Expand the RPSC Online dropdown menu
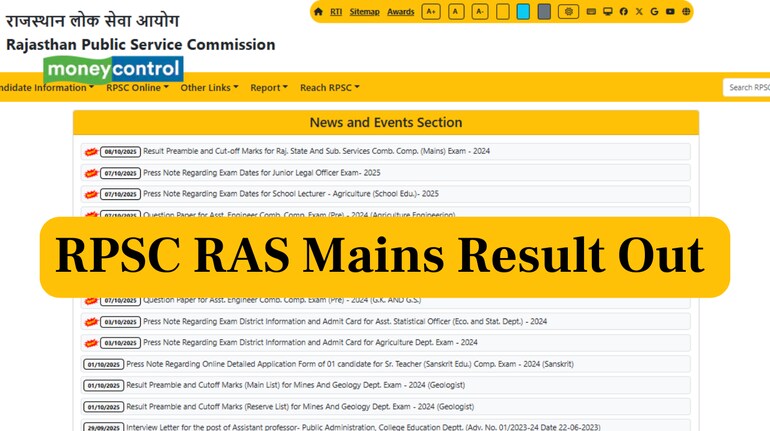 pyautogui.click(x=137, y=88)
